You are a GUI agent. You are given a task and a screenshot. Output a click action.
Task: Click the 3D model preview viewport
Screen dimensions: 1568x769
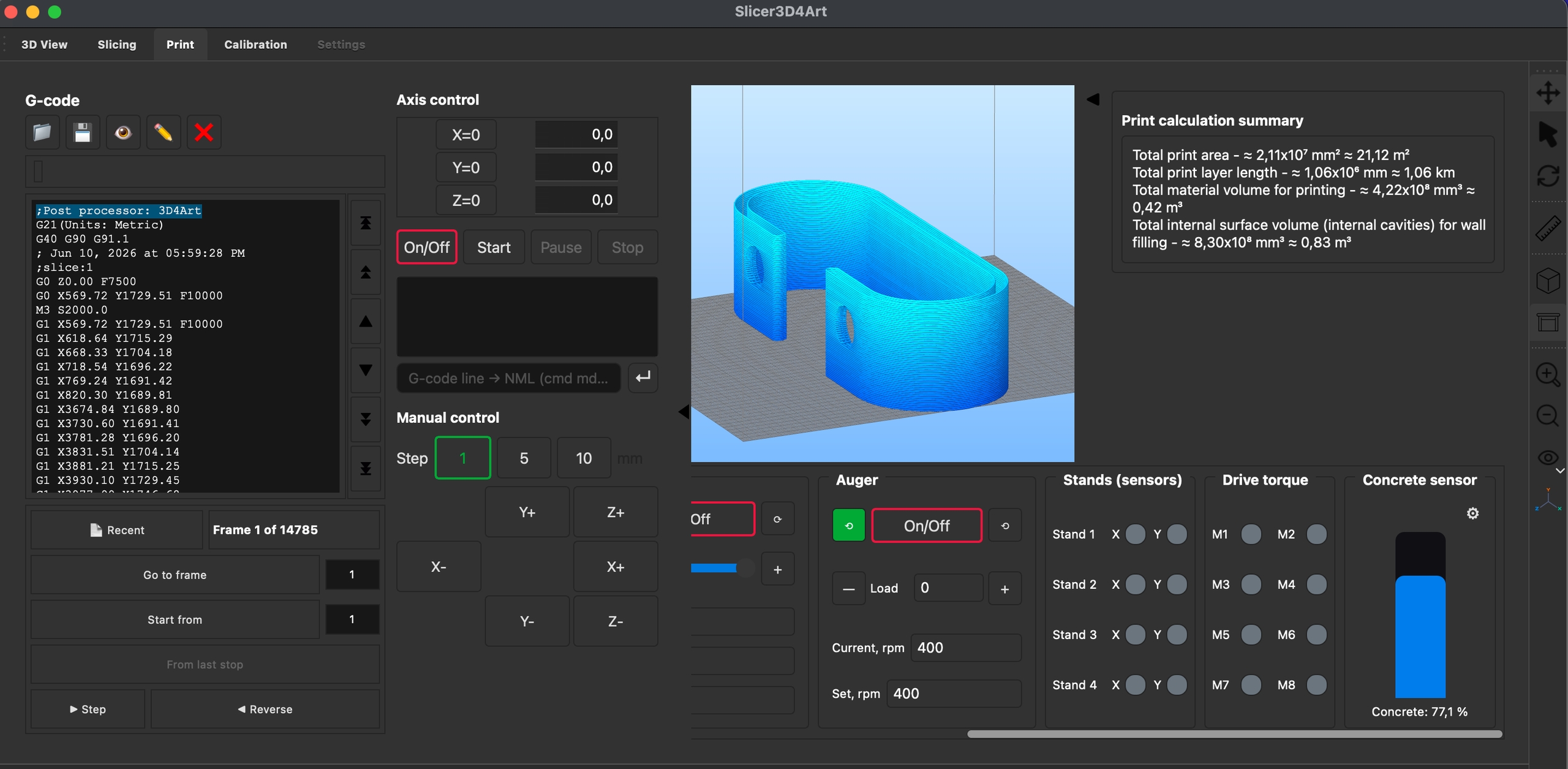882,273
